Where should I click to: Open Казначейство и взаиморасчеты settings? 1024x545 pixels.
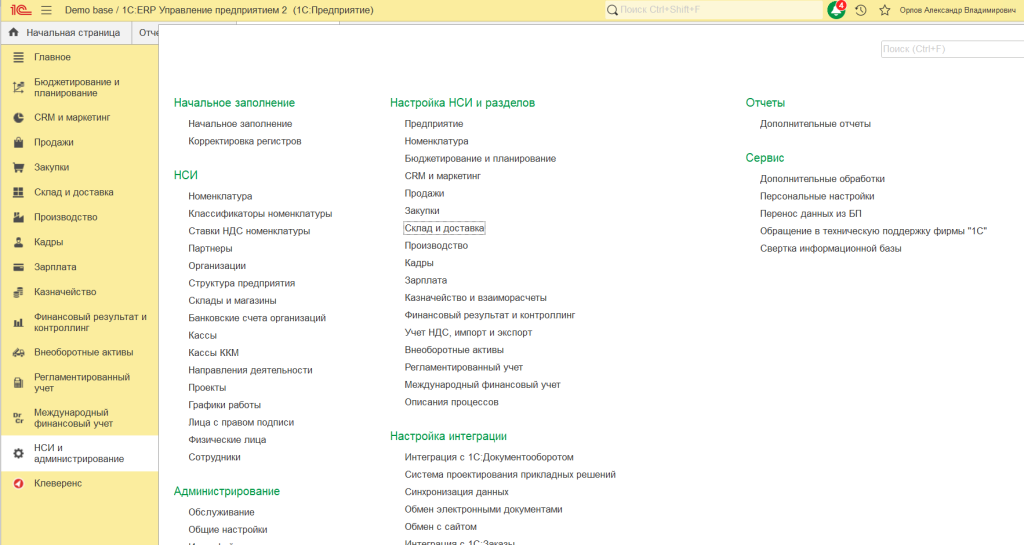475,298
